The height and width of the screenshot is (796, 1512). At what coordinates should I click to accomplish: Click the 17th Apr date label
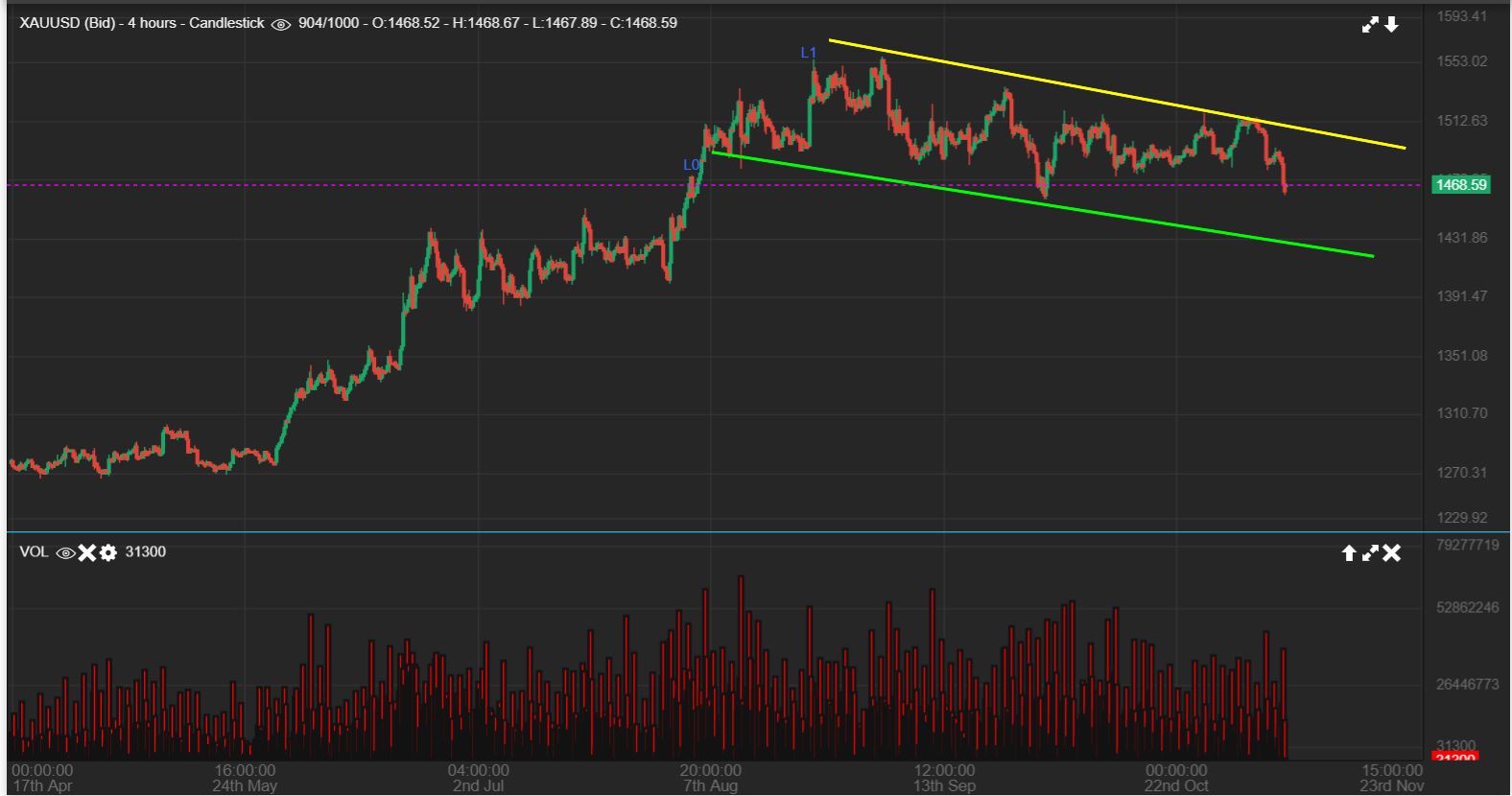[42, 785]
